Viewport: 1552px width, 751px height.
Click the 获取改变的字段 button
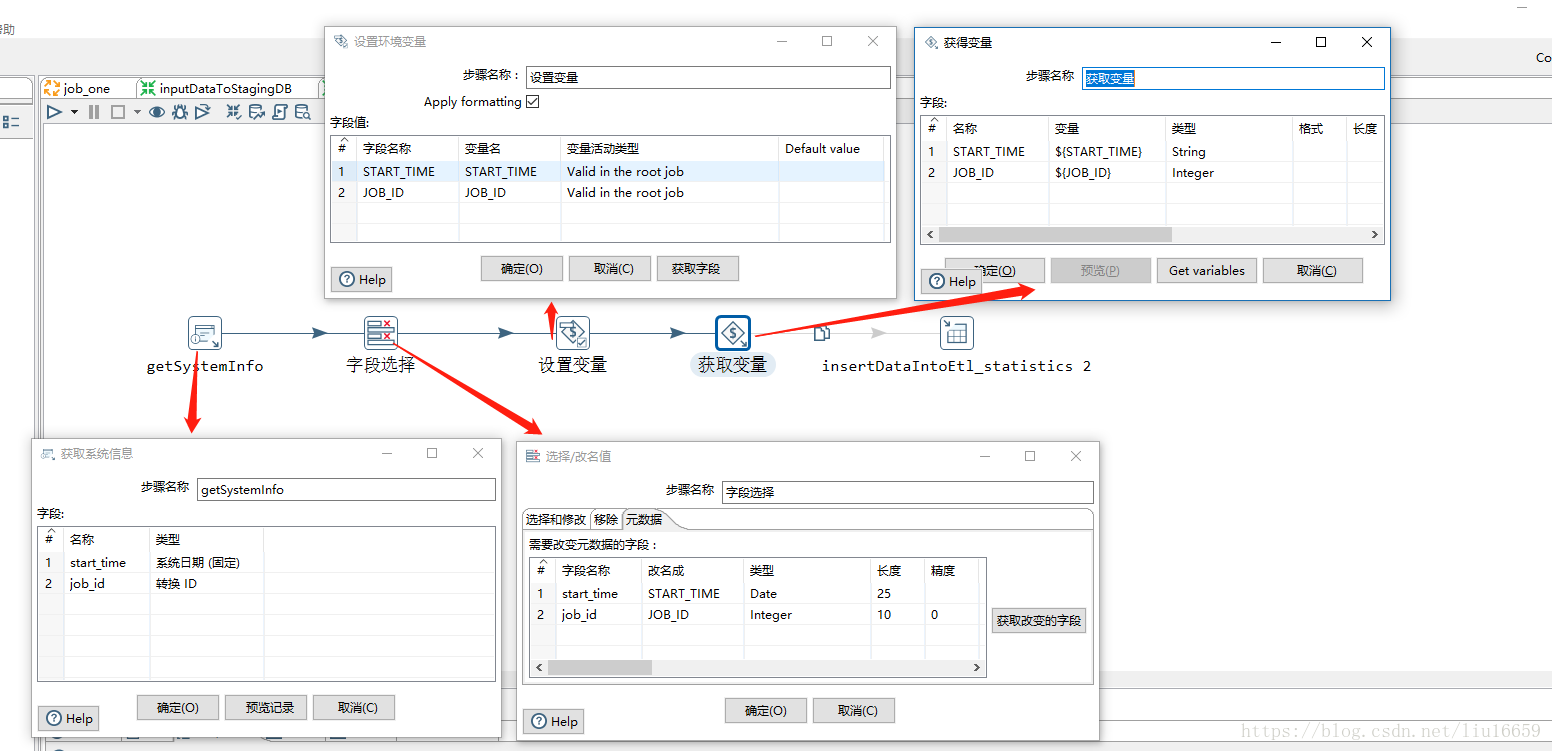tap(1039, 620)
